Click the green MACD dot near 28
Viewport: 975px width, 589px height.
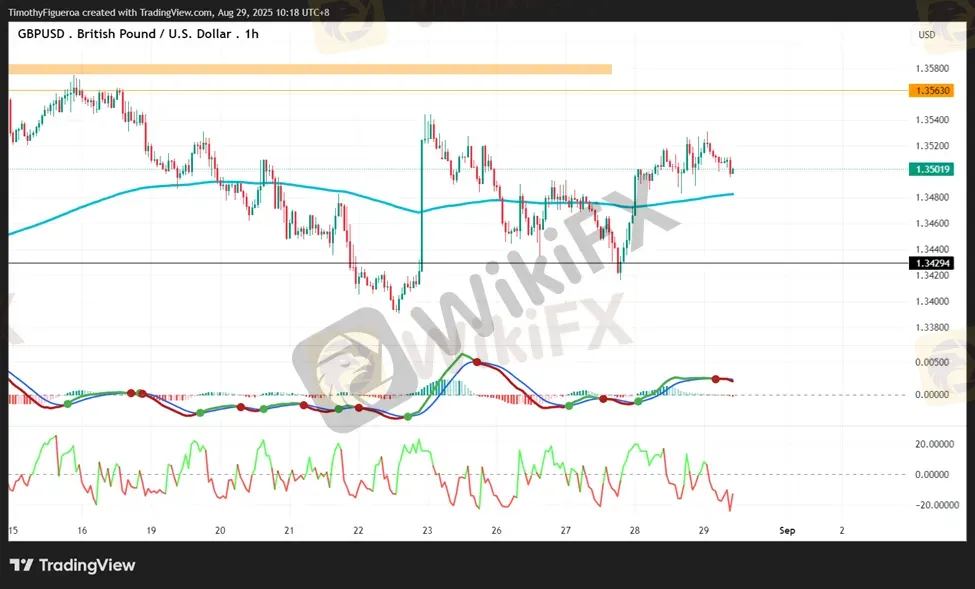638,401
